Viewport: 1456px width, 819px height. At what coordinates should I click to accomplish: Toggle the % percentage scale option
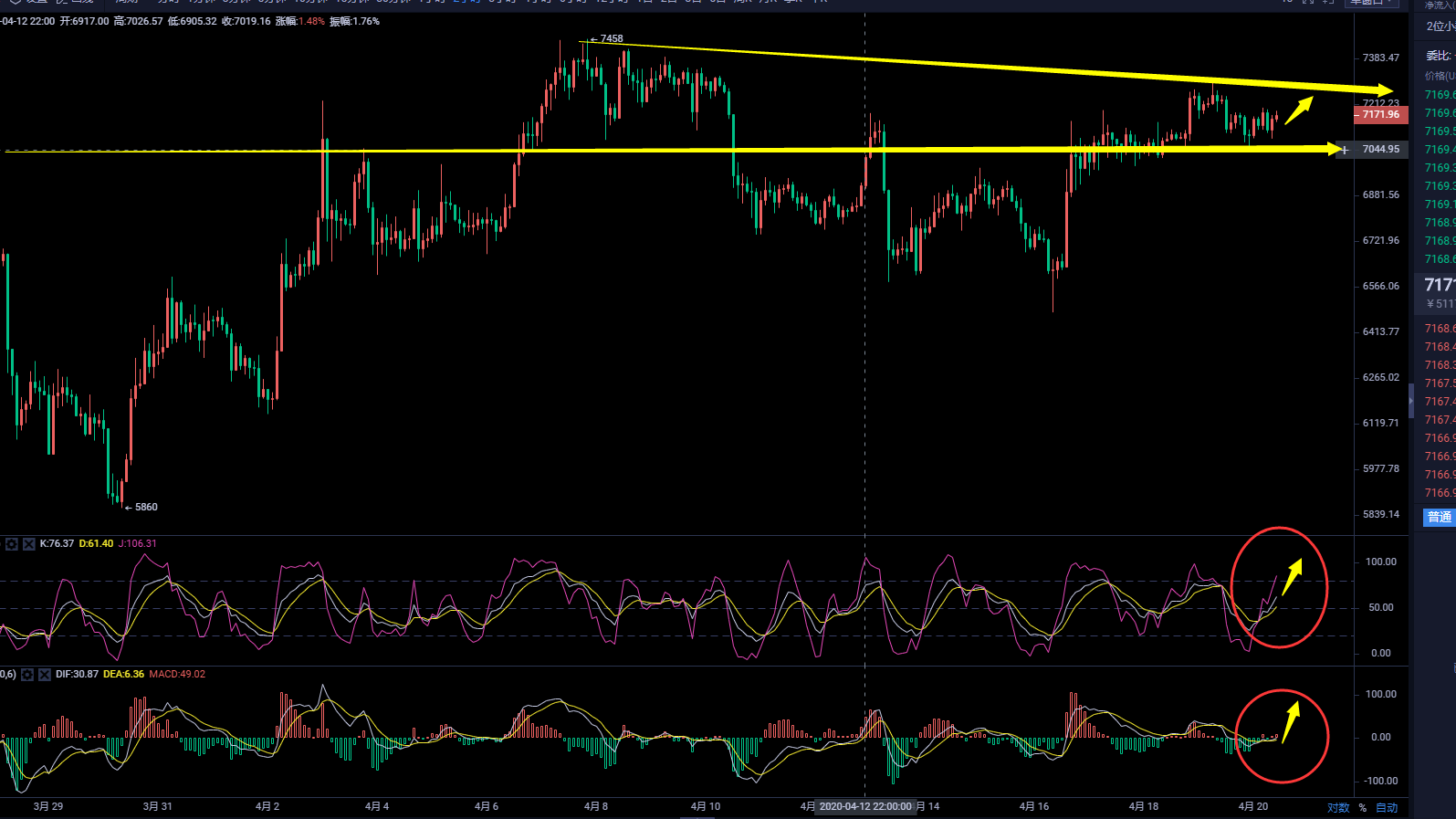click(x=1363, y=808)
